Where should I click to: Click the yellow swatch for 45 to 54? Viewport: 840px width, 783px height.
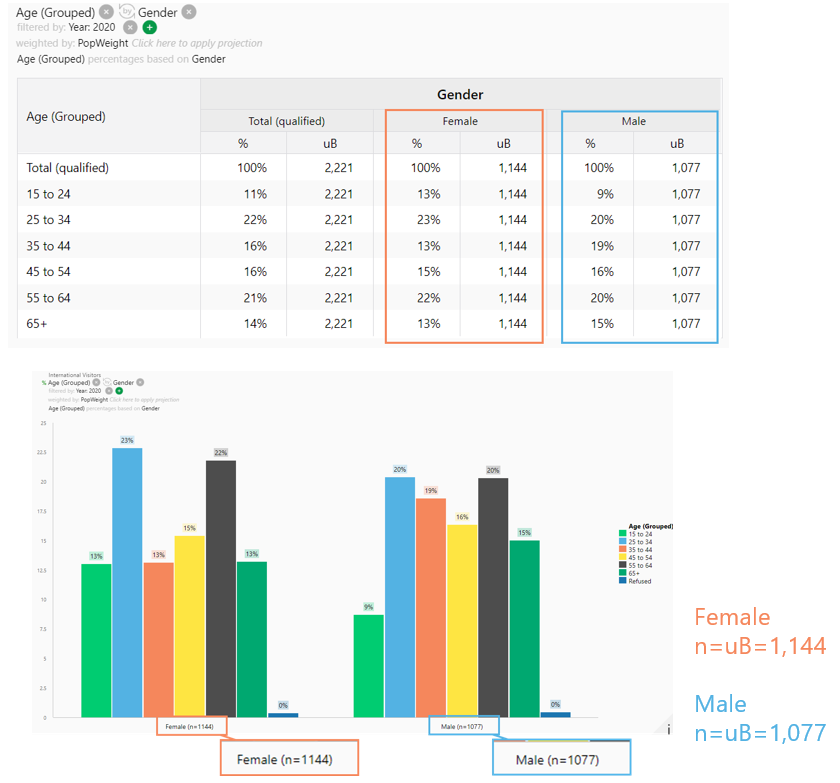pyautogui.click(x=622, y=556)
